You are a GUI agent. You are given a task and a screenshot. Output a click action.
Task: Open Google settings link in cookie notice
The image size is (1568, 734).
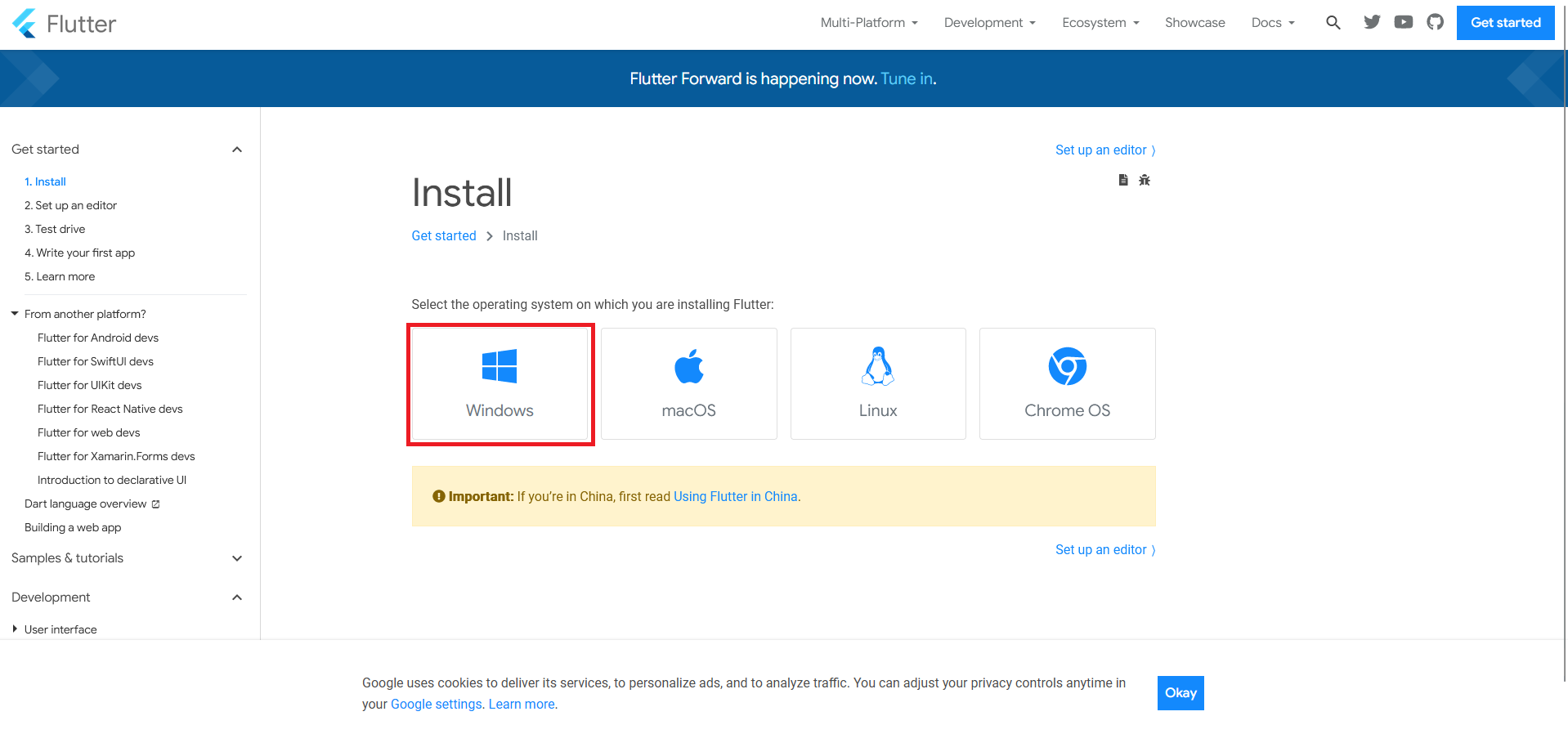[437, 704]
